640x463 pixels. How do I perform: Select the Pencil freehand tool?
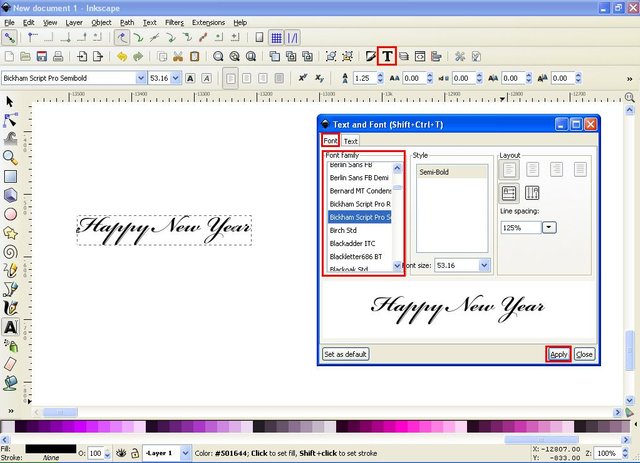coord(10,270)
